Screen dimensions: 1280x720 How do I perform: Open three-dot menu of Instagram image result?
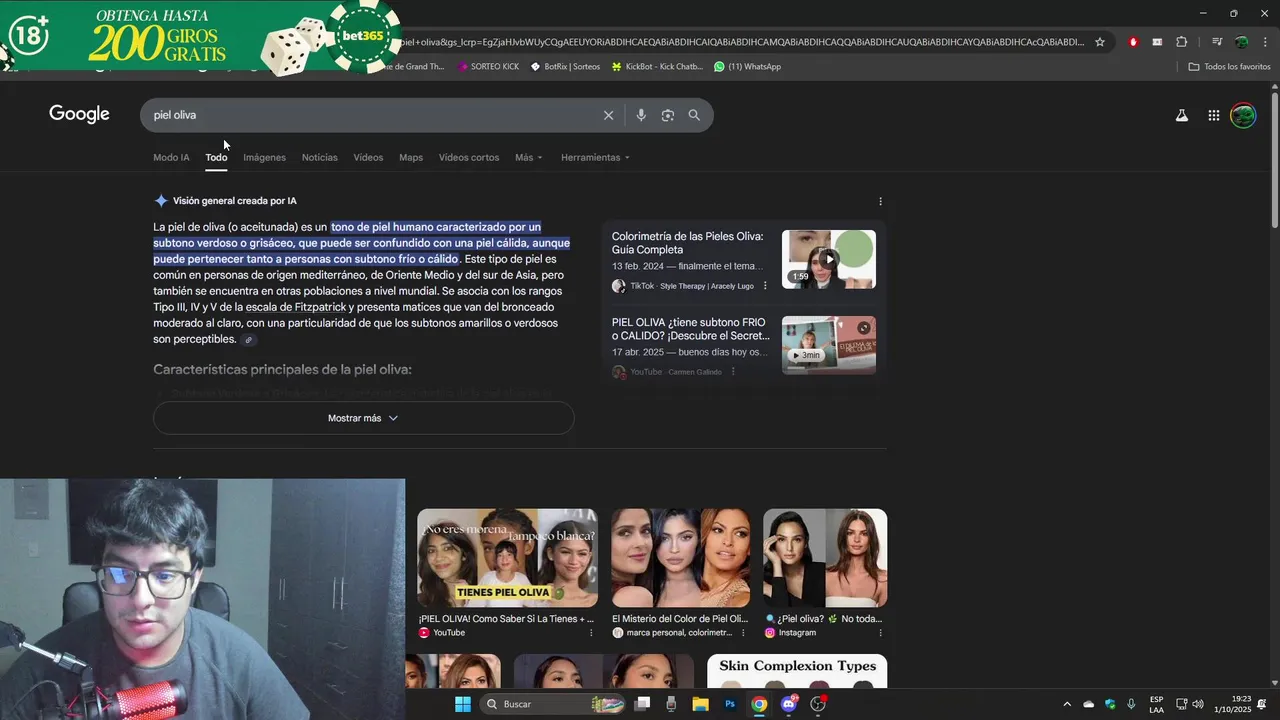click(880, 633)
